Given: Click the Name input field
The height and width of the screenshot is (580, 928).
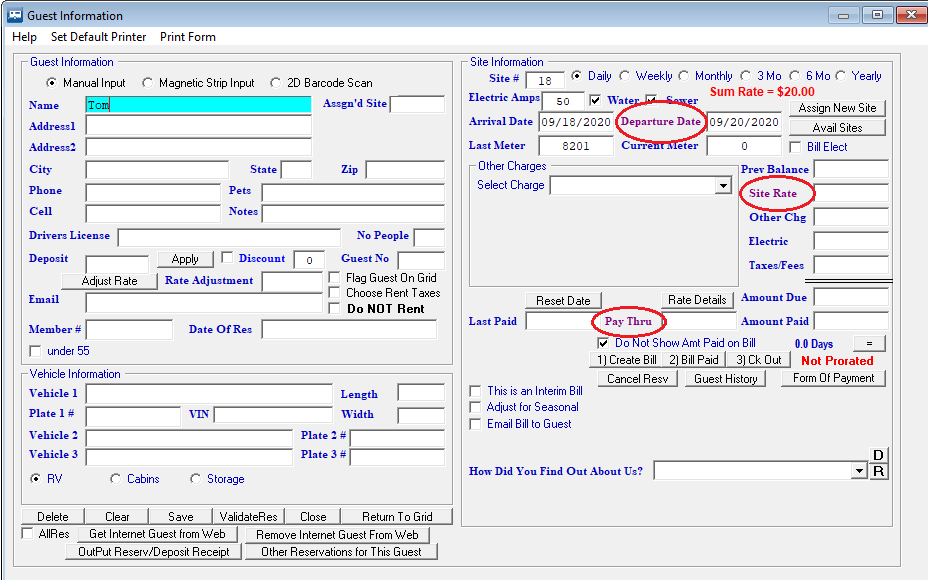Looking at the screenshot, I should click(x=198, y=105).
